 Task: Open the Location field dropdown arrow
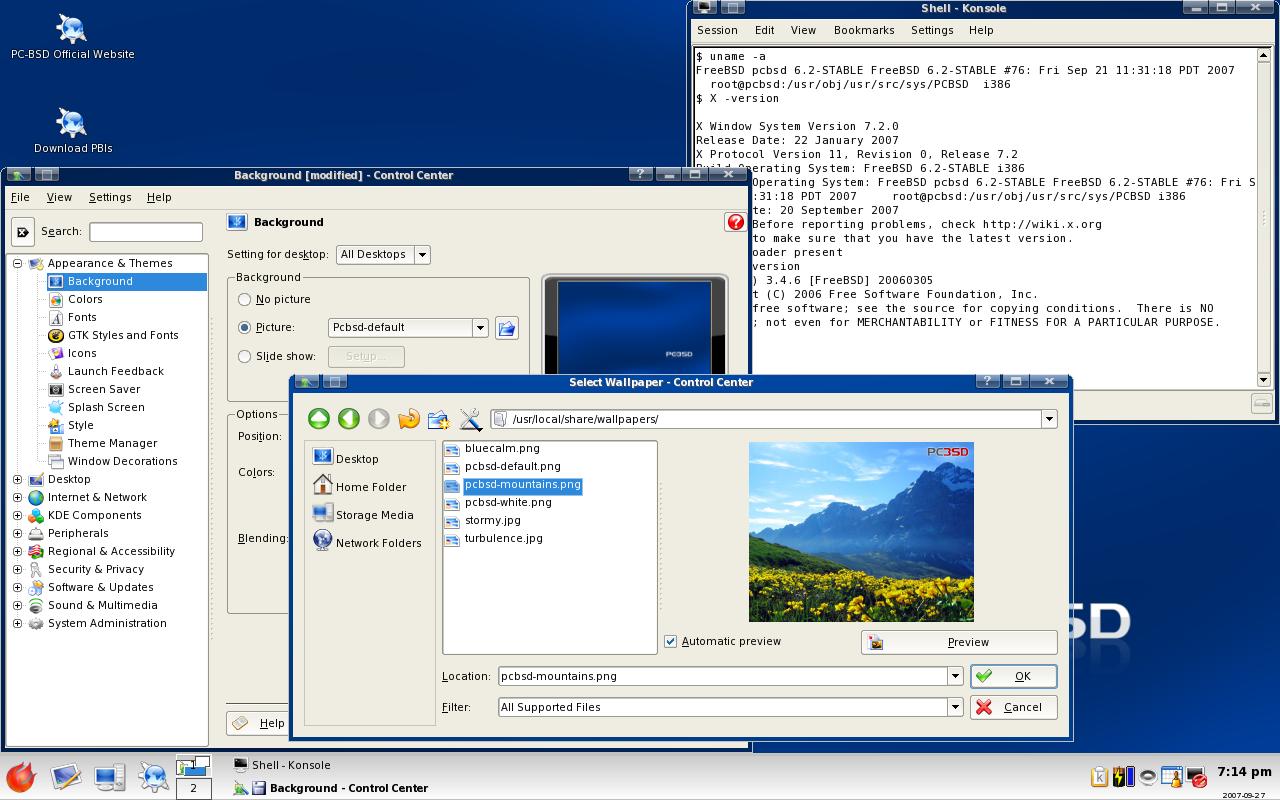pos(955,677)
